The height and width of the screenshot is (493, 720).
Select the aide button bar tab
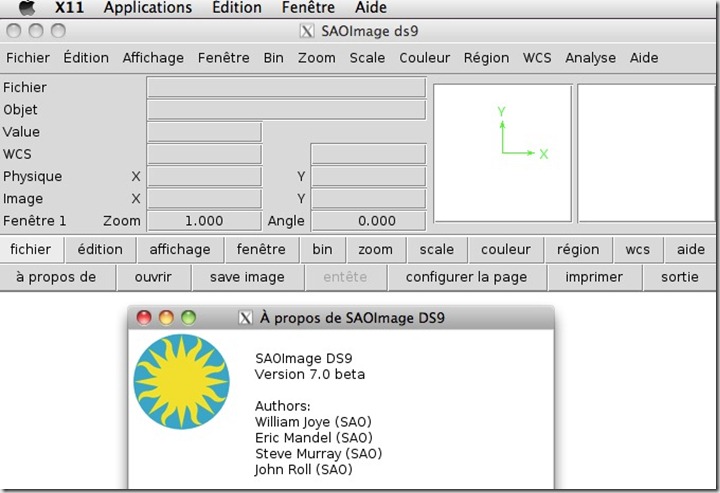tap(691, 249)
